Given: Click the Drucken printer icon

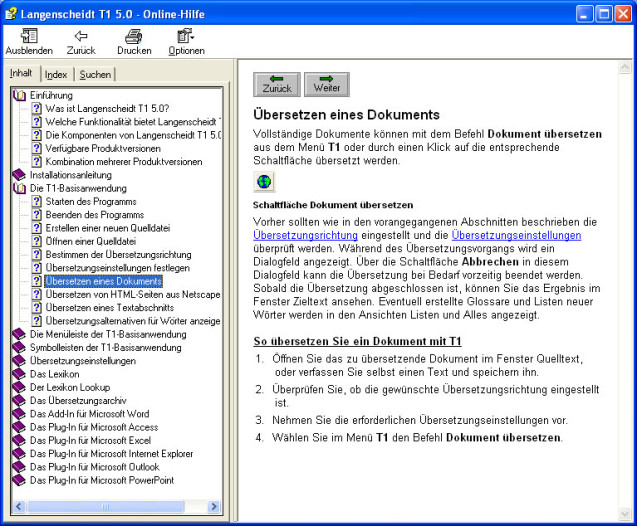Looking at the screenshot, I should [x=134, y=36].
